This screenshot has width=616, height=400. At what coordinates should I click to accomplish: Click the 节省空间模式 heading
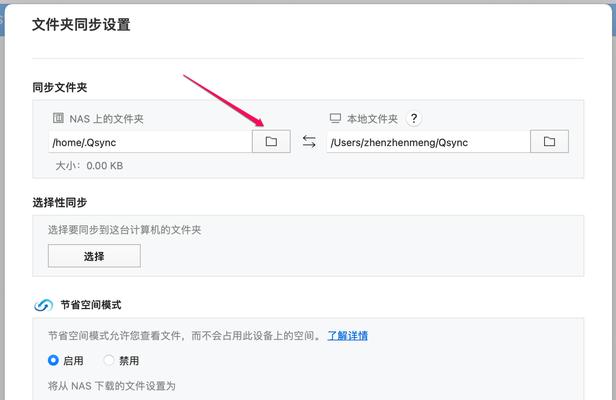pyautogui.click(x=91, y=305)
